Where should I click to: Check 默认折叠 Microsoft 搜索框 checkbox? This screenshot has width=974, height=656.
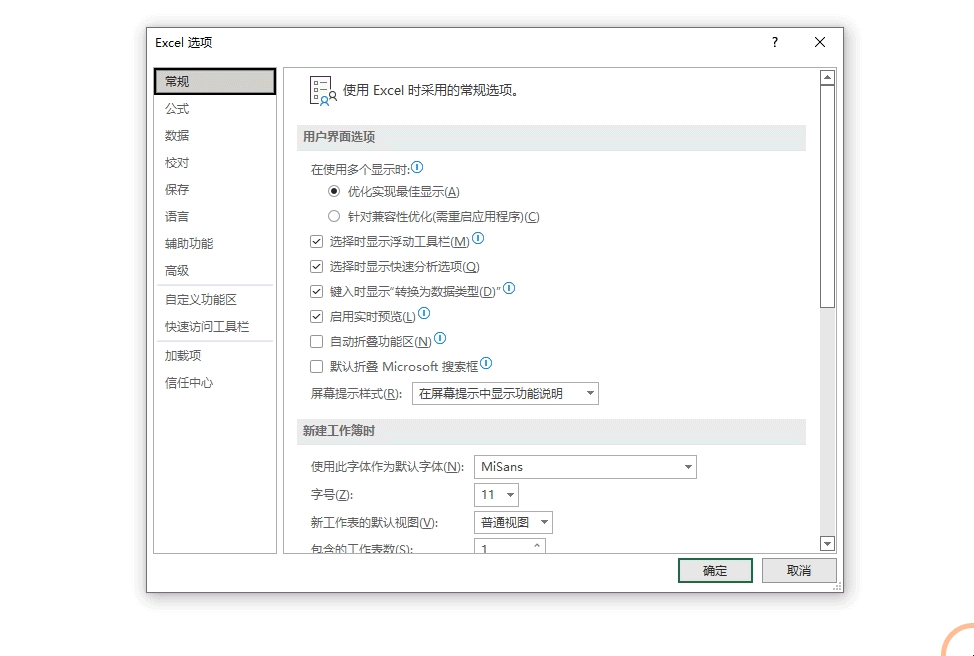(x=317, y=367)
